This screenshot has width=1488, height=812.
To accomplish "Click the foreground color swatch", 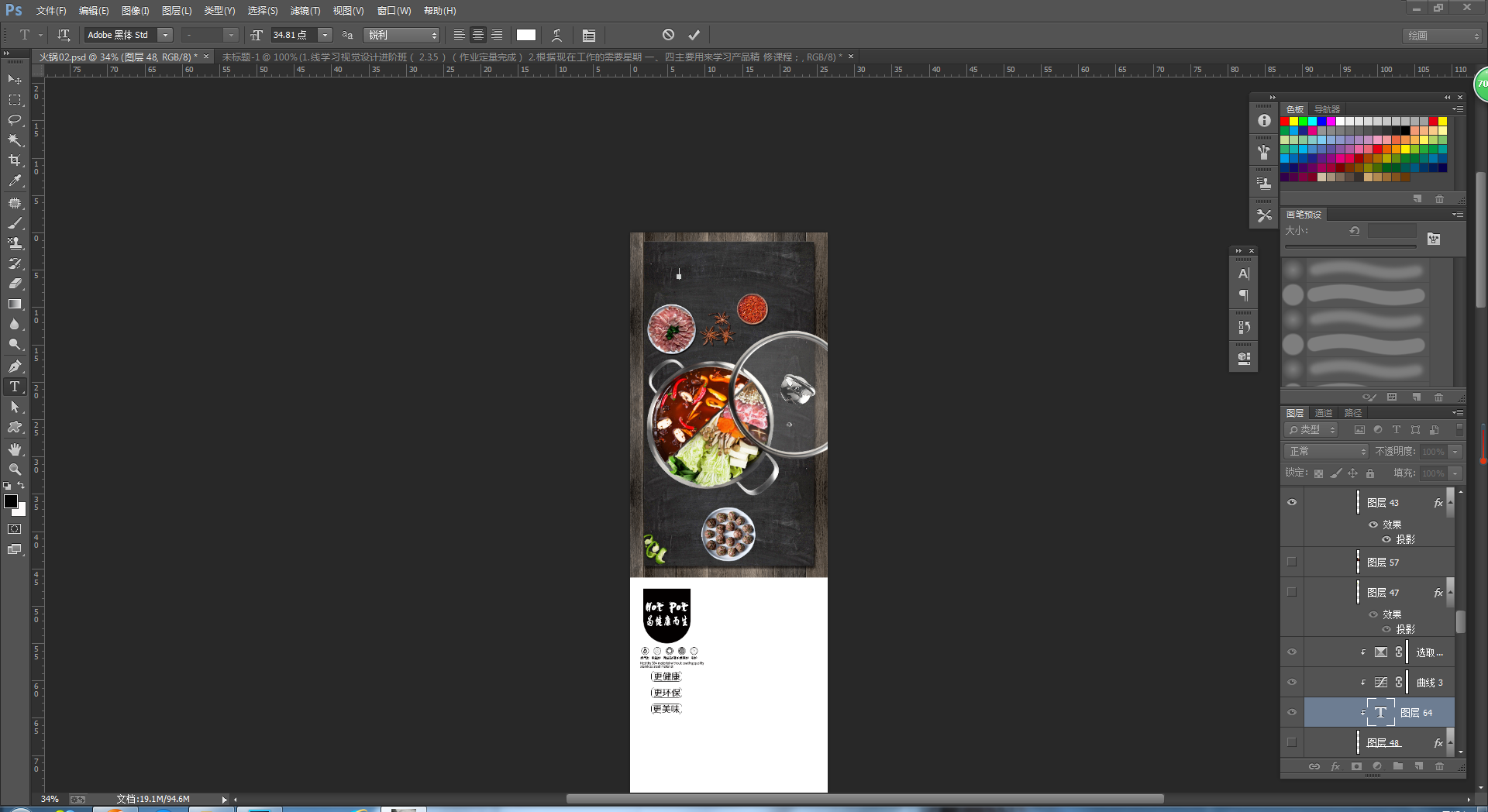I will 11,501.
